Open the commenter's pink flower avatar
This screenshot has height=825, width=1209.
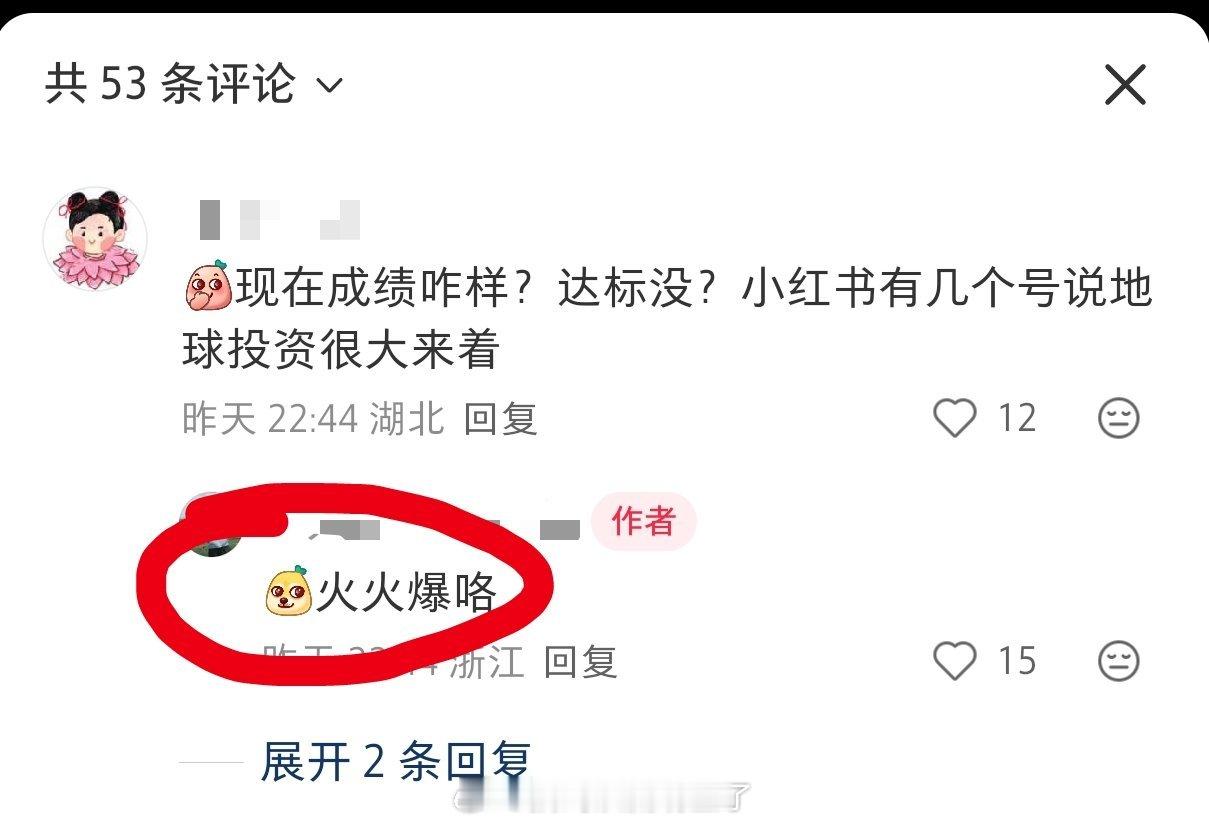click(x=95, y=239)
